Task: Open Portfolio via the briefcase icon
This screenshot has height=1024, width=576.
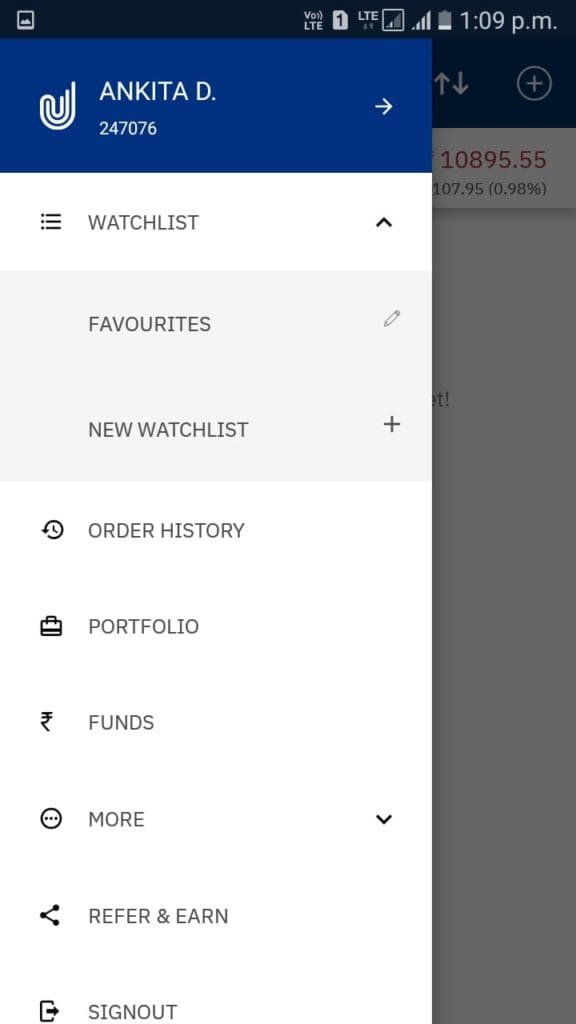Action: pos(51,626)
